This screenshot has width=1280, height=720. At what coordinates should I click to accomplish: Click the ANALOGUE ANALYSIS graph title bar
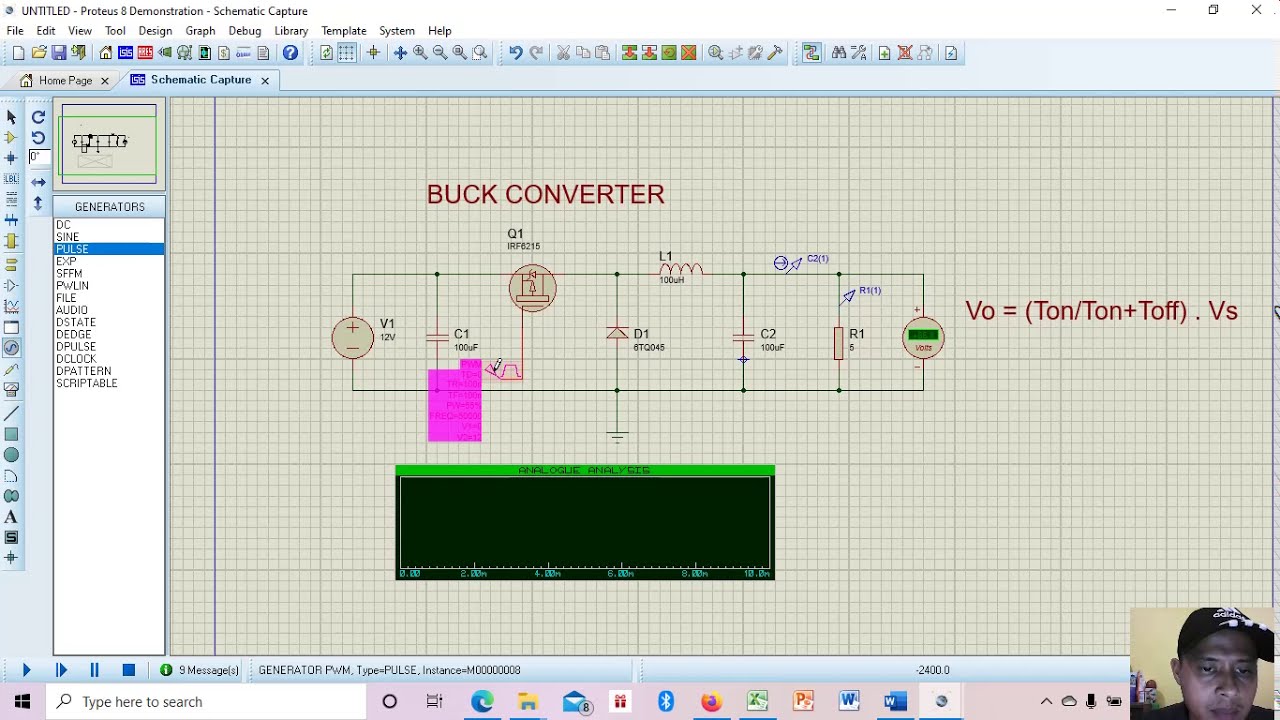585,470
